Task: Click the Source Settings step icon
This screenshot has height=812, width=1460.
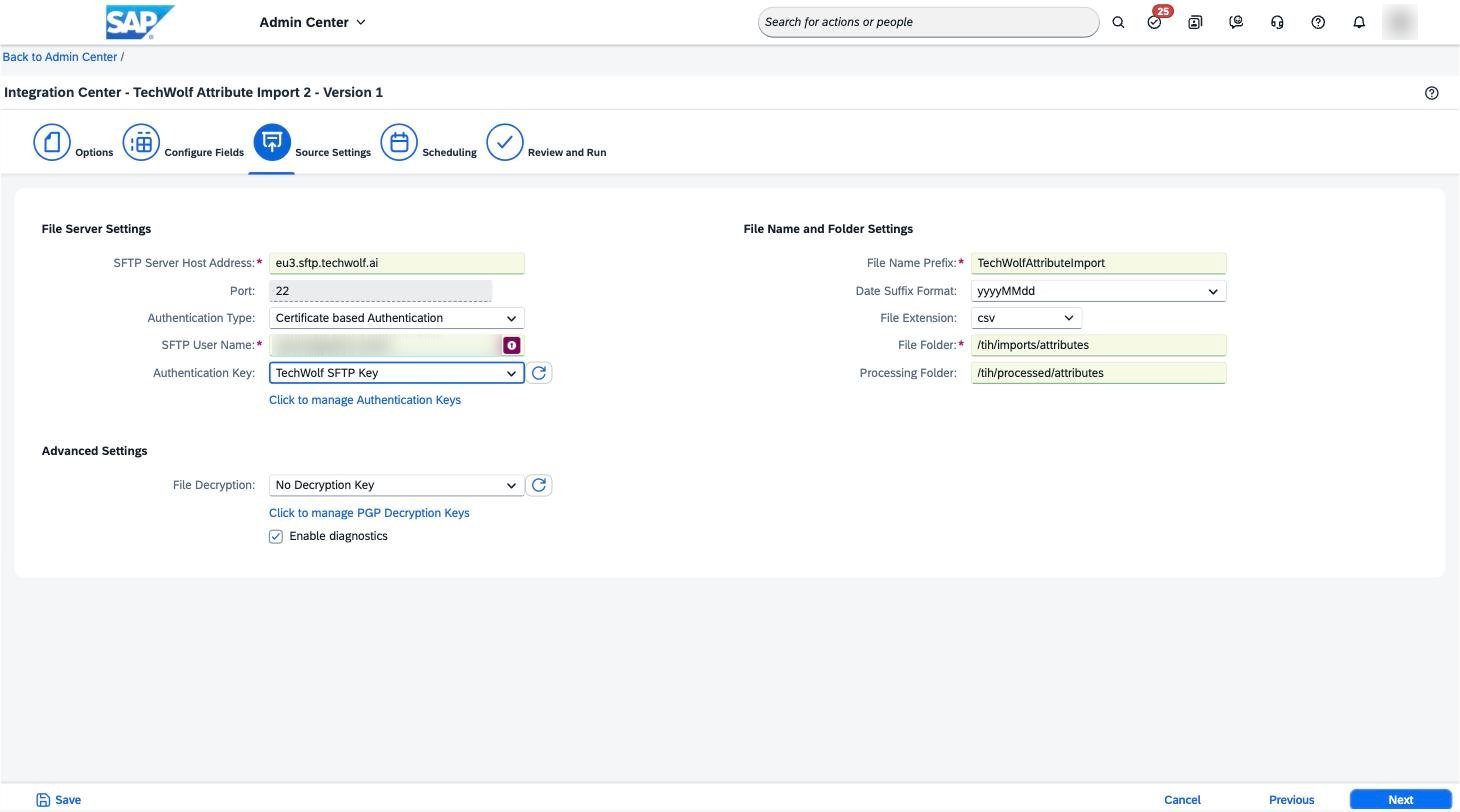Action: click(272, 142)
